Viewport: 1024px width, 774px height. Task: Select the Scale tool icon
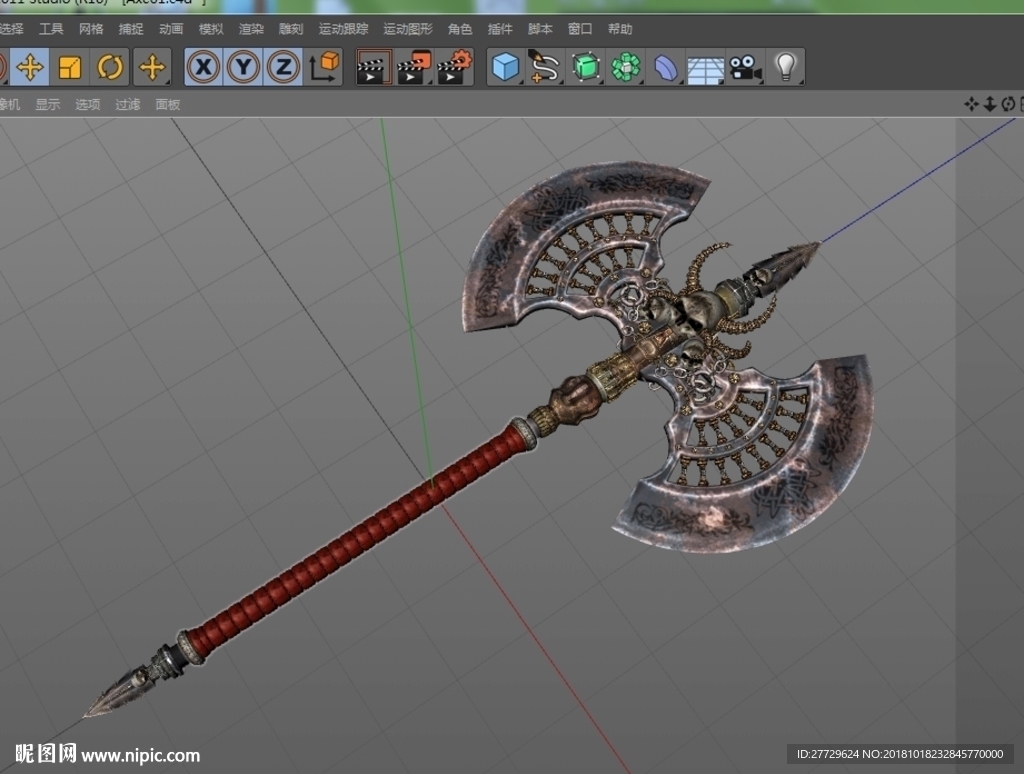click(x=69, y=67)
